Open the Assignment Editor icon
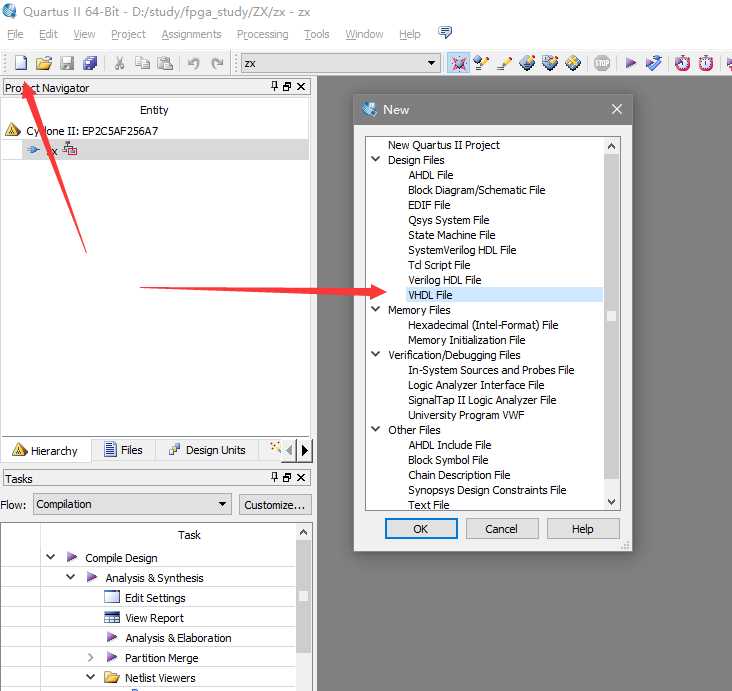Viewport: 732px width, 691px height. click(481, 63)
